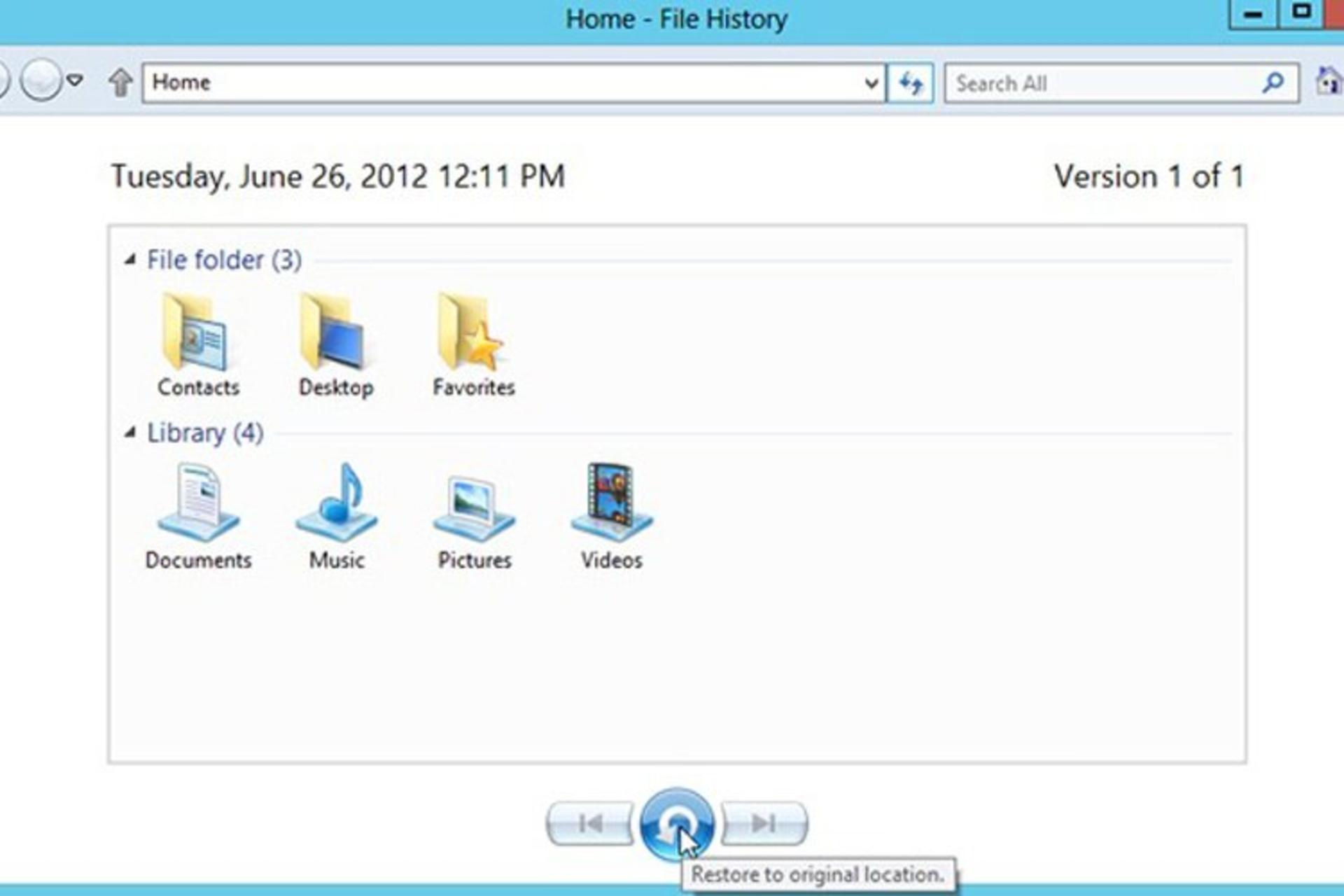Maximize the File History window
Image resolution: width=1344 pixels, height=896 pixels.
click(1301, 14)
